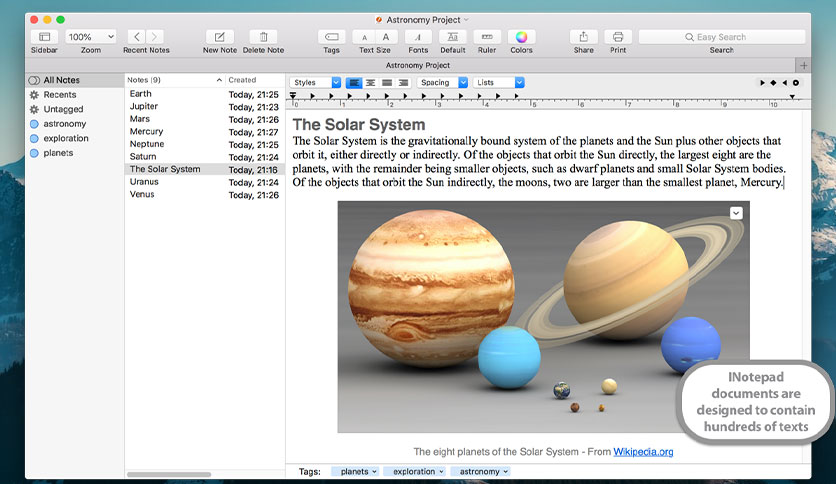The height and width of the screenshot is (484, 836).
Task: Click the note list horizontal scrollbar
Action: pyautogui.click(x=169, y=474)
